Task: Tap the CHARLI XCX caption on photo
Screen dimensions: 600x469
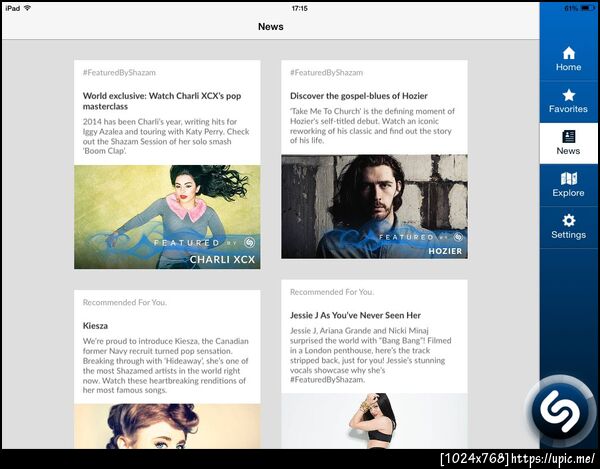Action: (x=222, y=260)
